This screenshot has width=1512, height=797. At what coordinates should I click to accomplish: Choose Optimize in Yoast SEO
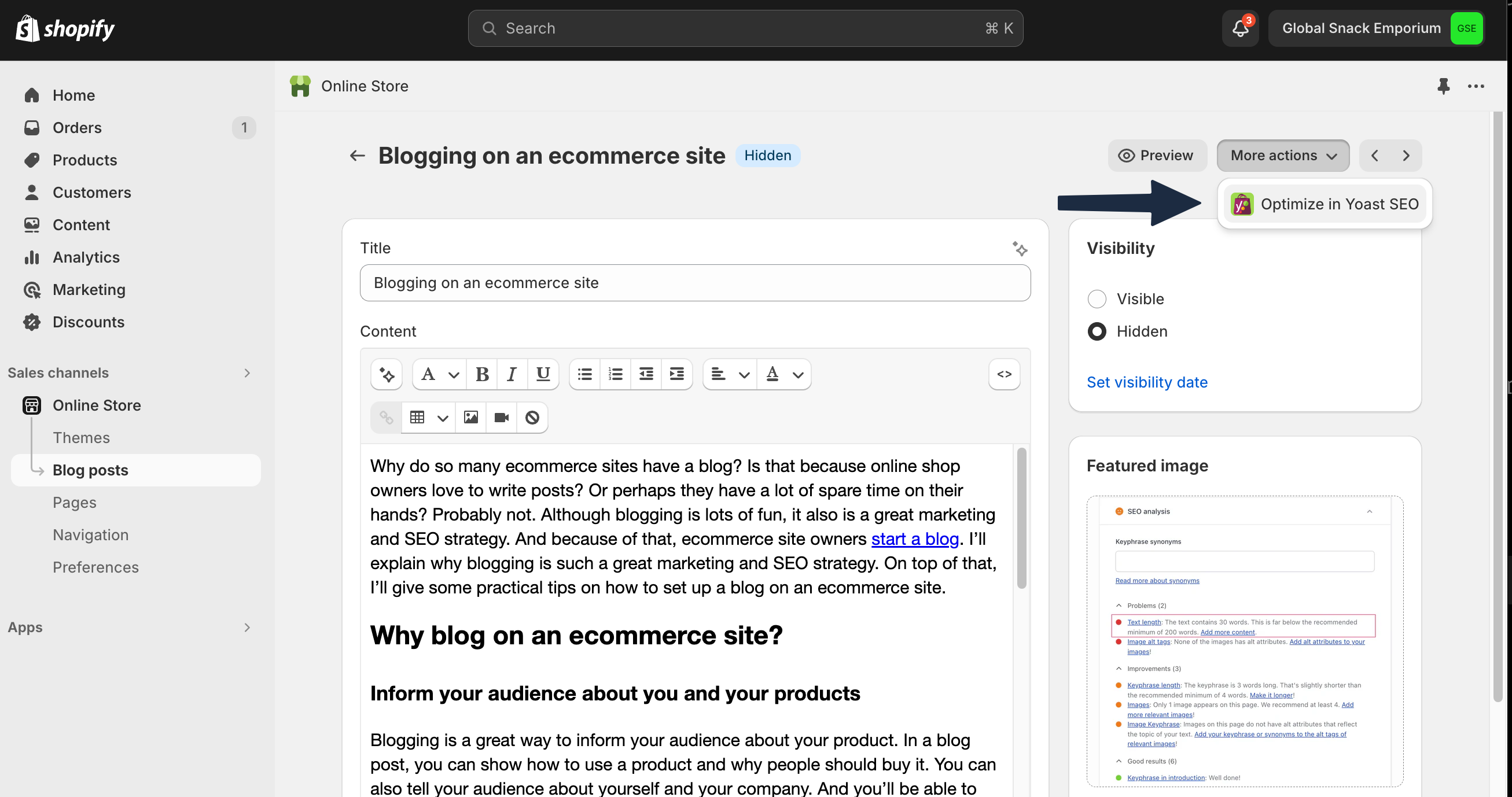pos(1325,204)
